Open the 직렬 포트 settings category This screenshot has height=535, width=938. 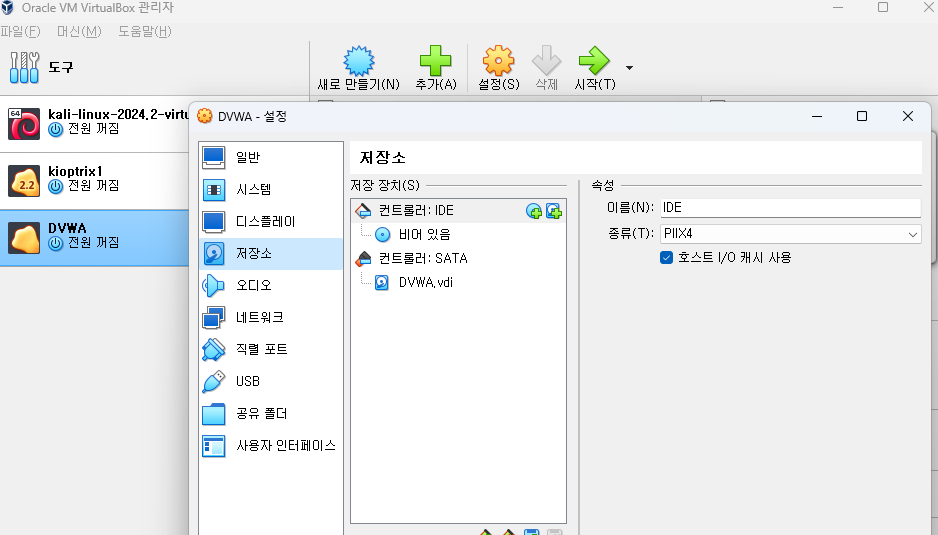(x=271, y=349)
